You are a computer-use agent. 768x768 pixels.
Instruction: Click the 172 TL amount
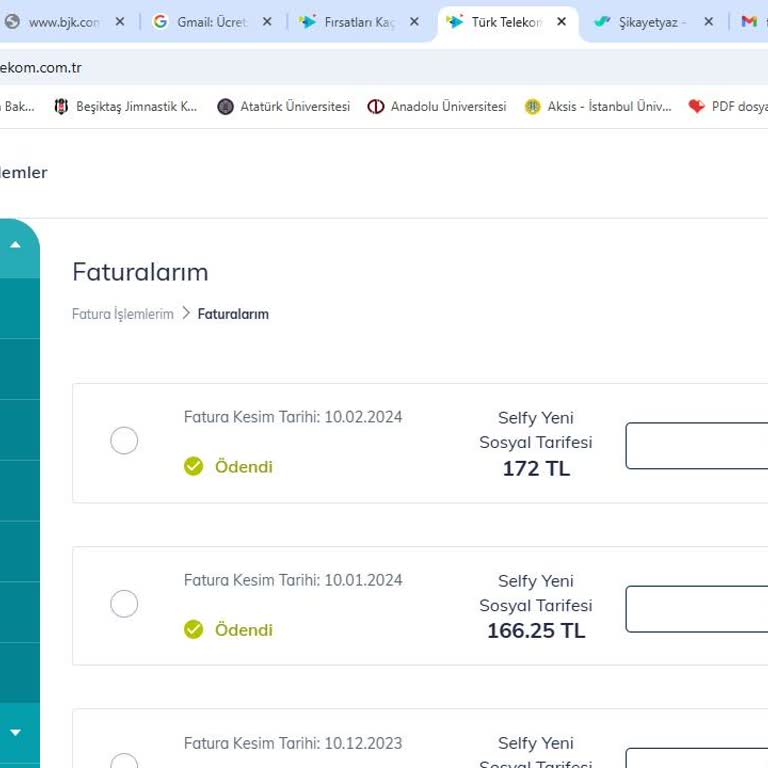536,468
